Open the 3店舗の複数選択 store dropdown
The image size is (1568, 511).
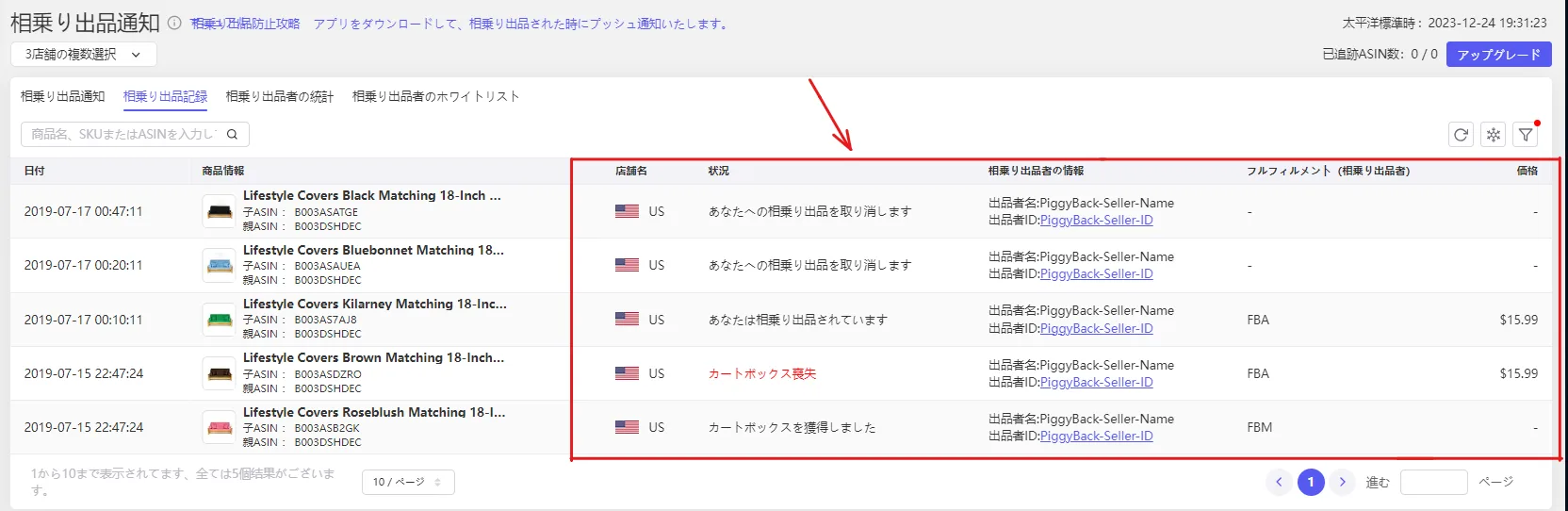84,55
